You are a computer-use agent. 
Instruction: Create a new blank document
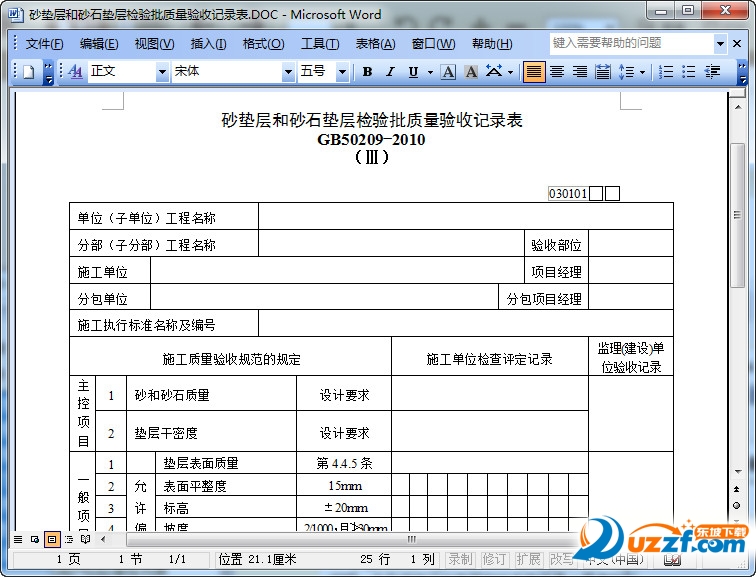28,72
